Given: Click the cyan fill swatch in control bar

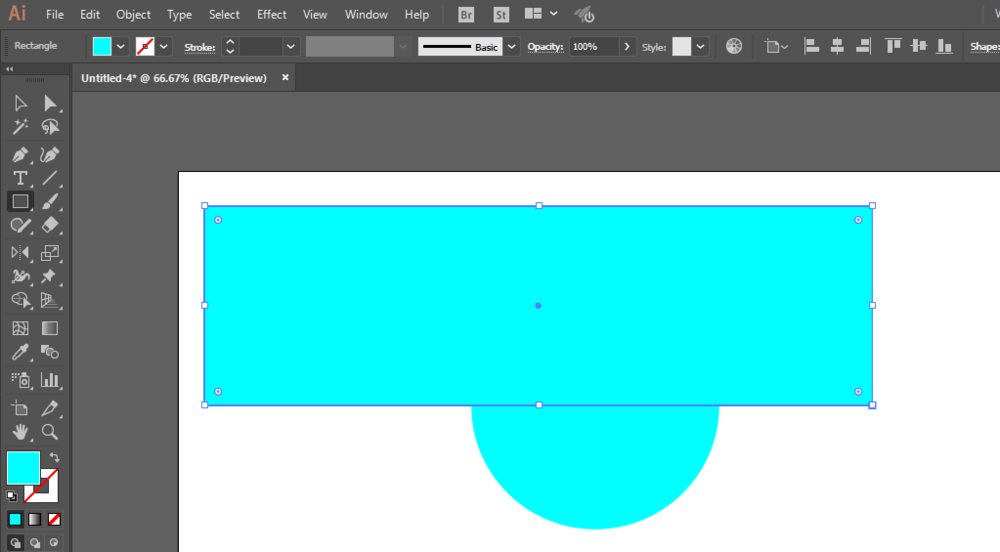Looking at the screenshot, I should (x=102, y=47).
